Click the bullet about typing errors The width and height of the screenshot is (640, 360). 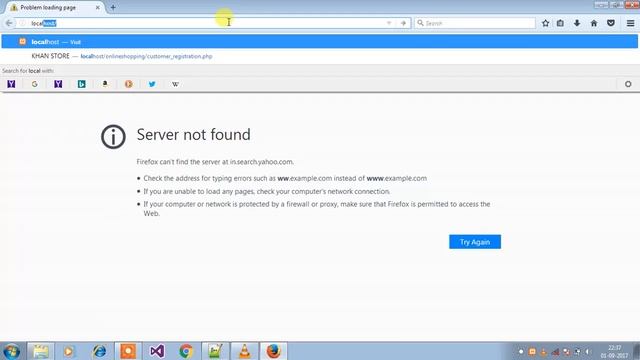[285, 178]
